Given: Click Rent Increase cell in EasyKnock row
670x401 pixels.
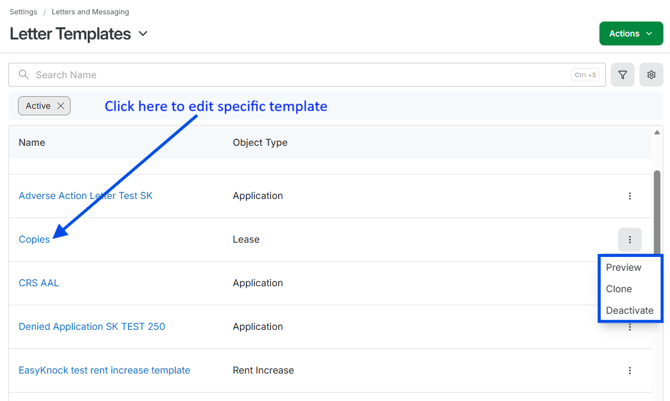Looking at the screenshot, I should (x=263, y=370).
